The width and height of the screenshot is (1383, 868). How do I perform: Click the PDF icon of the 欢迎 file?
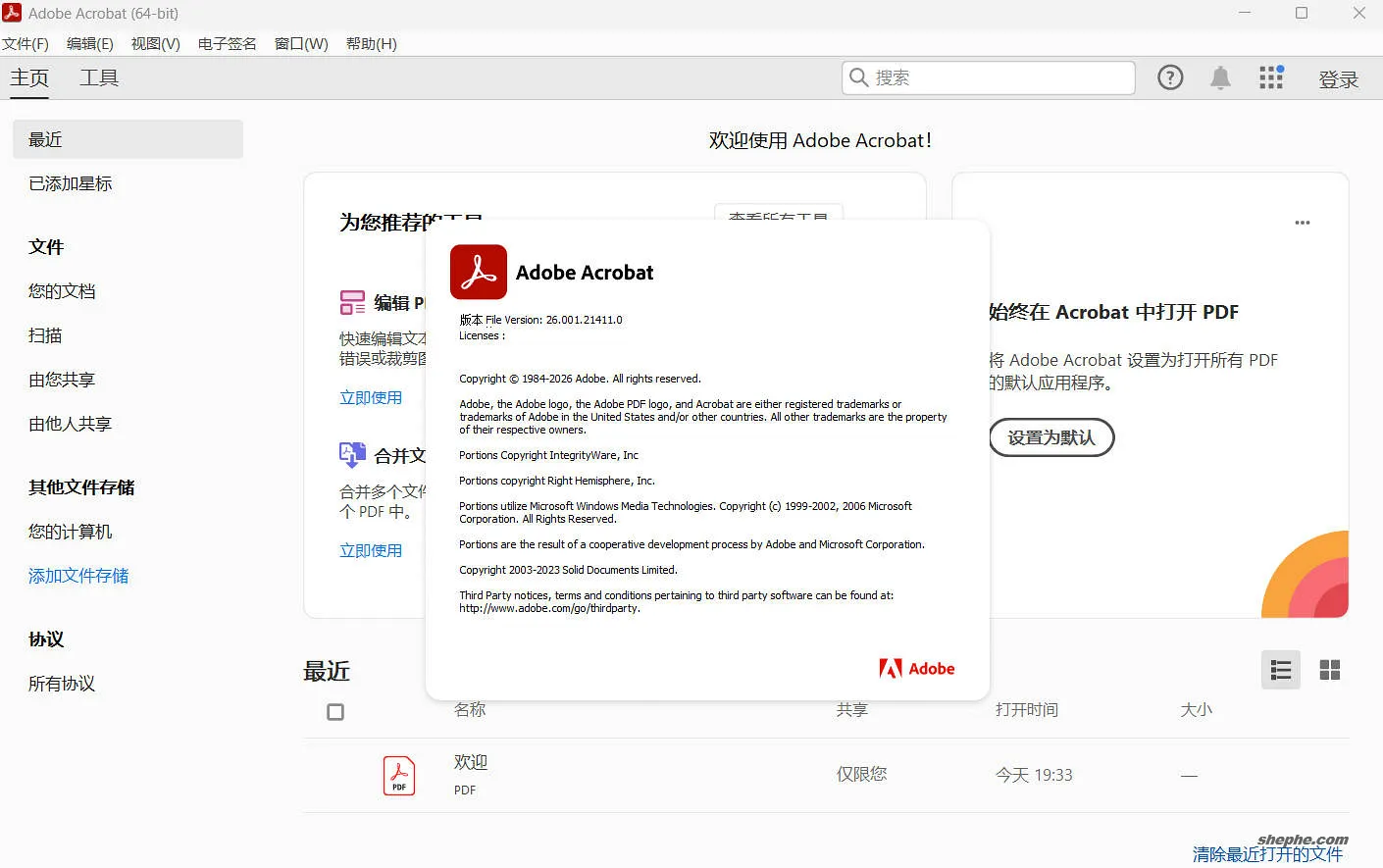[399, 775]
